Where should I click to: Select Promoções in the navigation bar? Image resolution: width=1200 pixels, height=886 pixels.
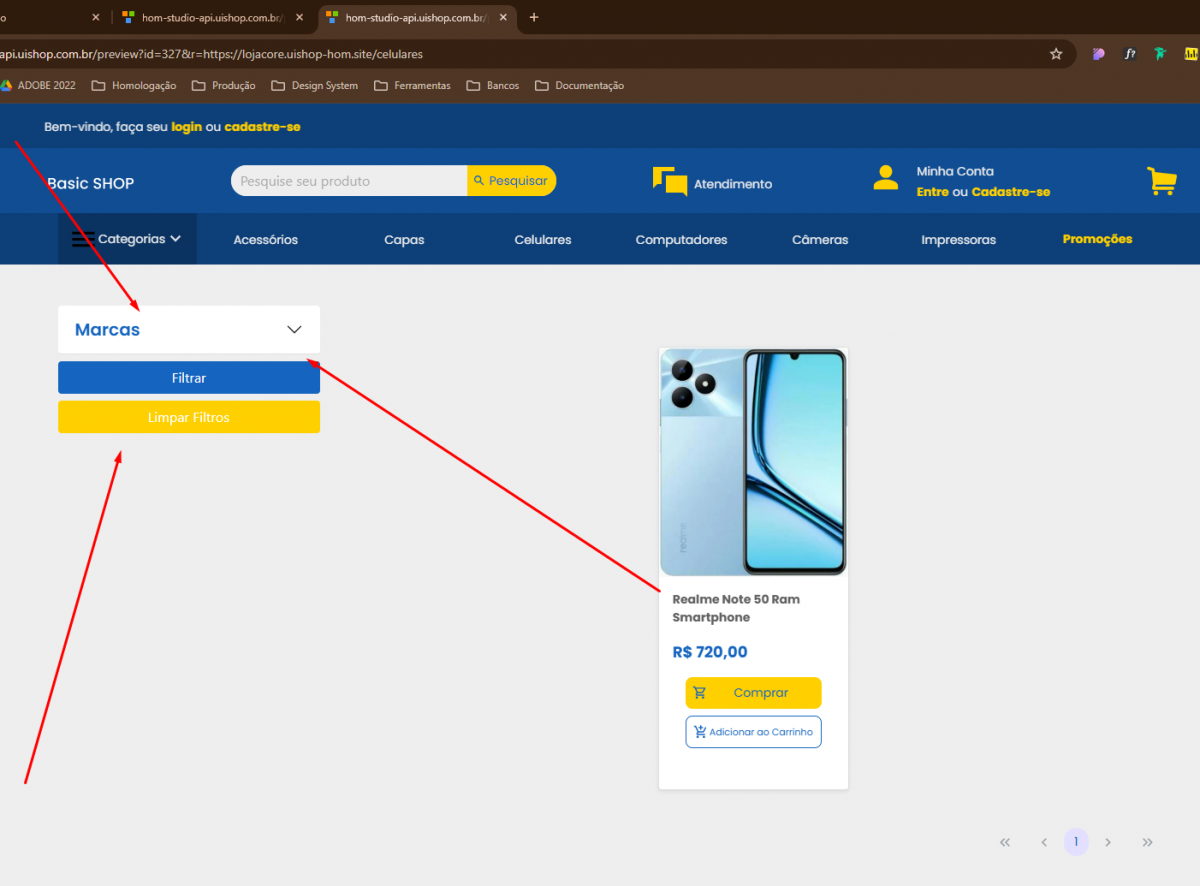point(1097,239)
